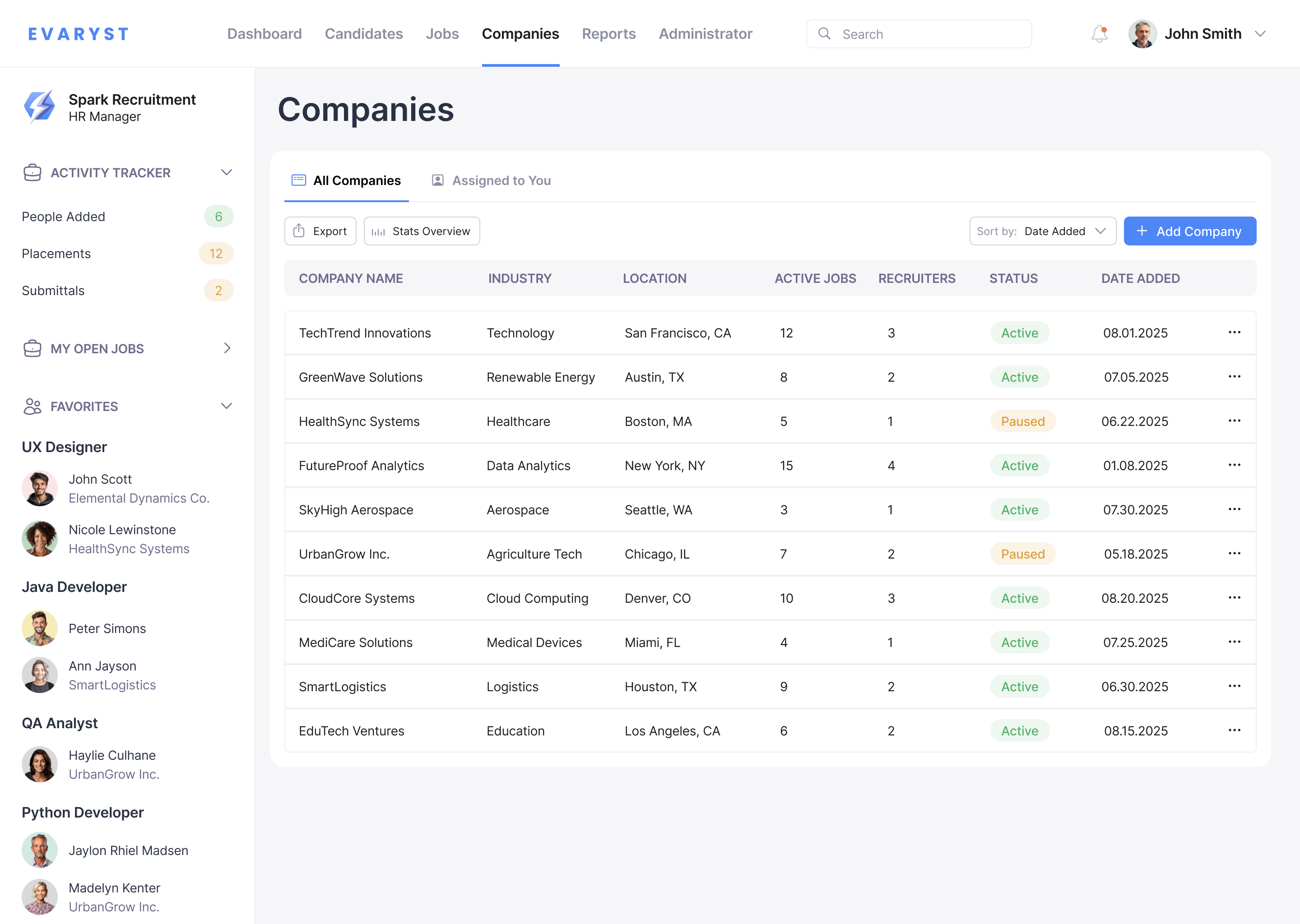Open the Sort by Date Added dropdown

[1043, 231]
